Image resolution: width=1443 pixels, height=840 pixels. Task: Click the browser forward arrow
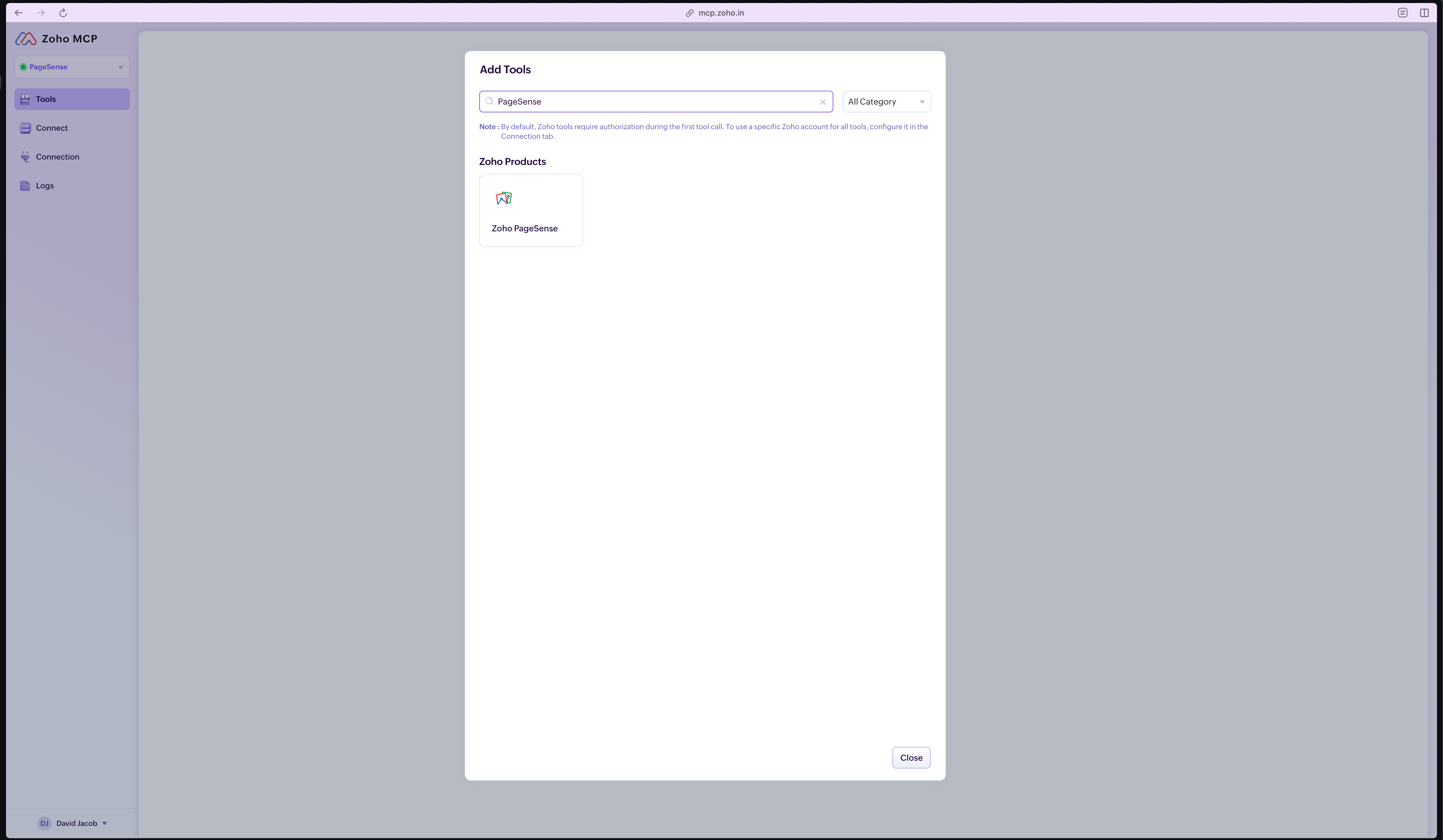[41, 13]
